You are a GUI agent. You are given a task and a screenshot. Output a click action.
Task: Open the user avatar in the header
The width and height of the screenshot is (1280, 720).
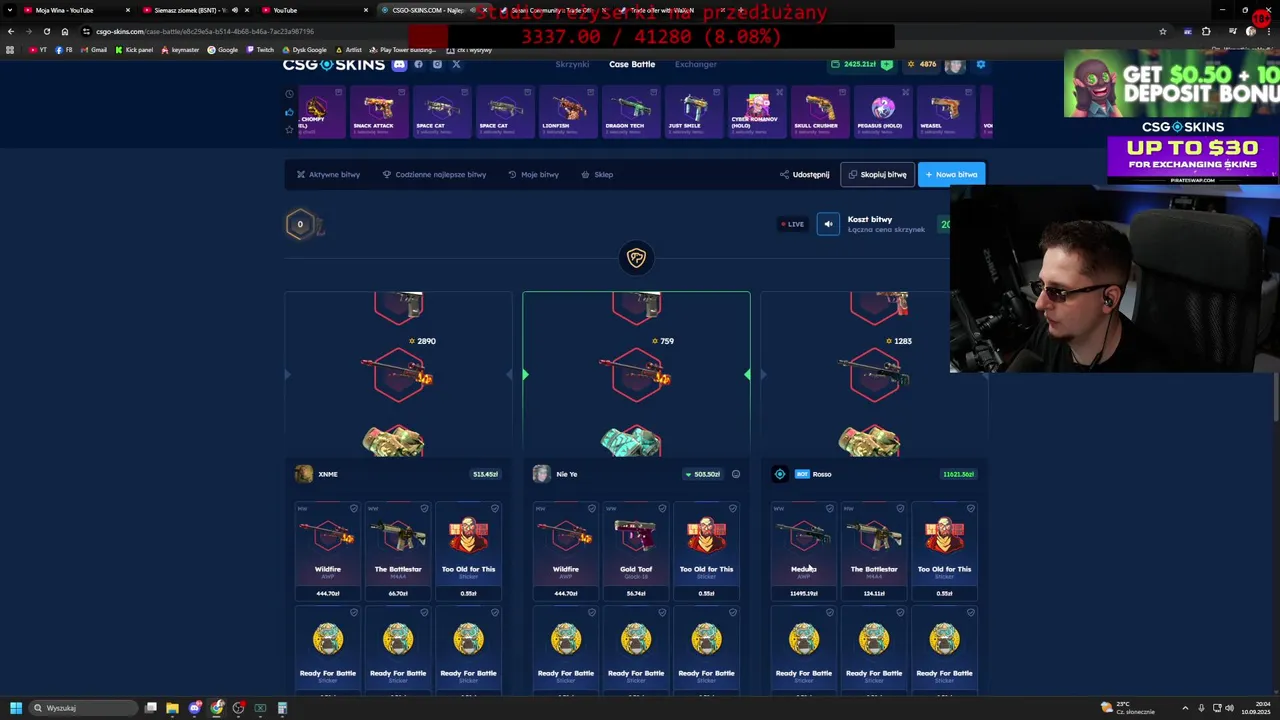(955, 65)
